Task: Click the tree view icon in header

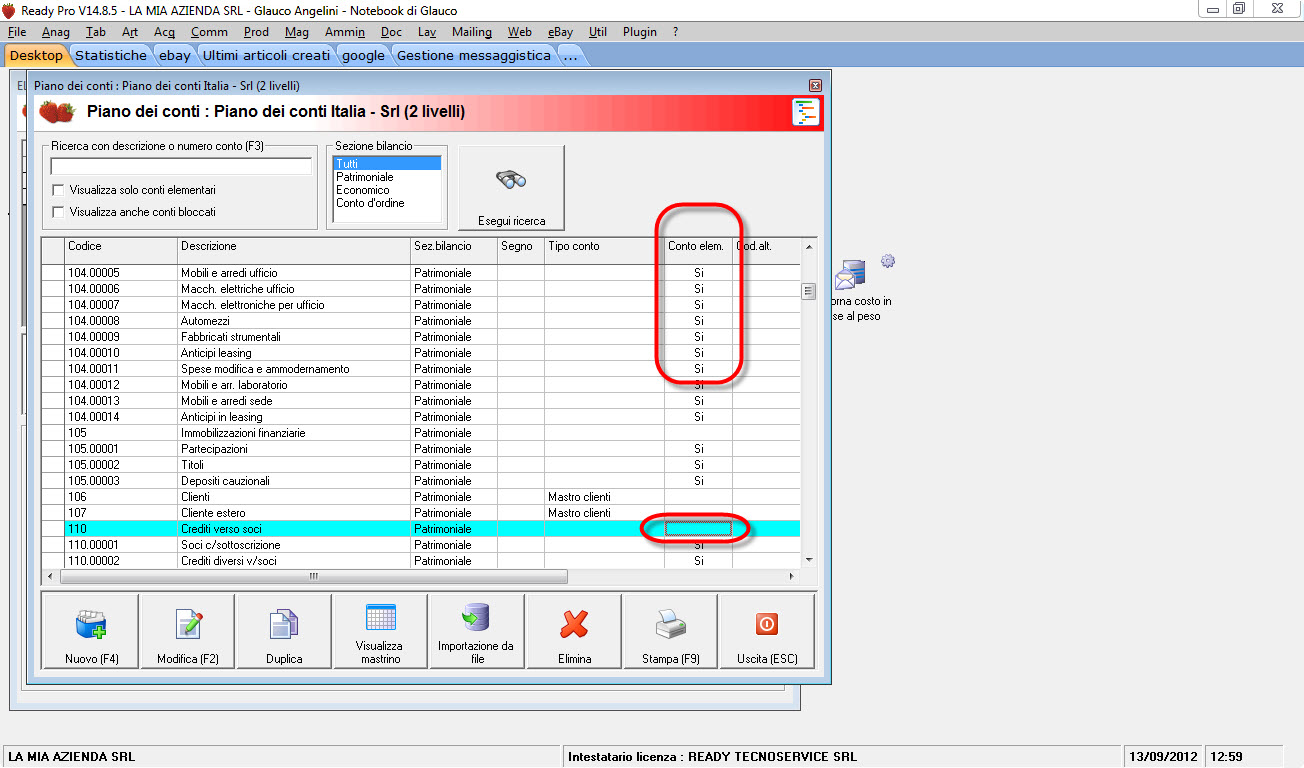Action: coord(805,112)
